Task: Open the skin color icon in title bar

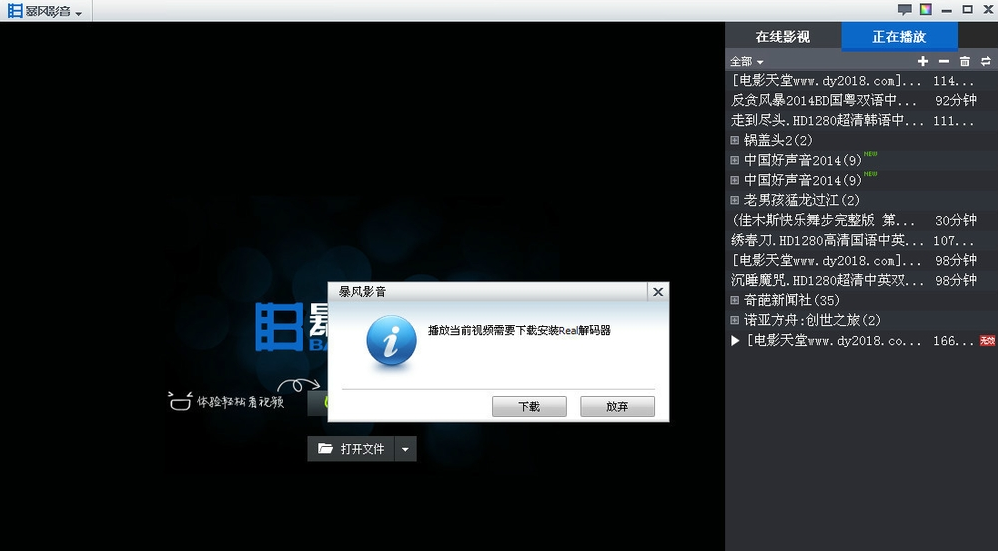Action: 925,10
